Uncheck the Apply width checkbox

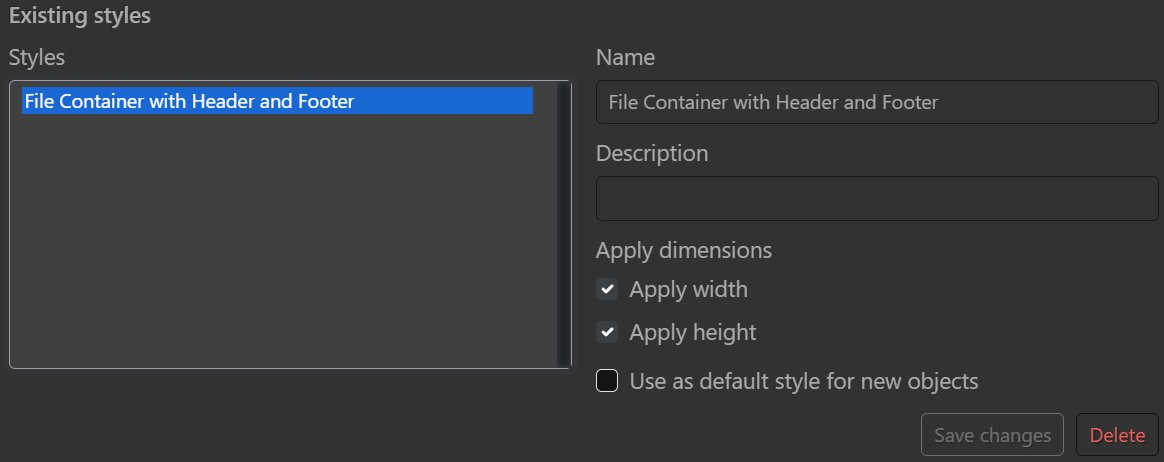point(607,289)
